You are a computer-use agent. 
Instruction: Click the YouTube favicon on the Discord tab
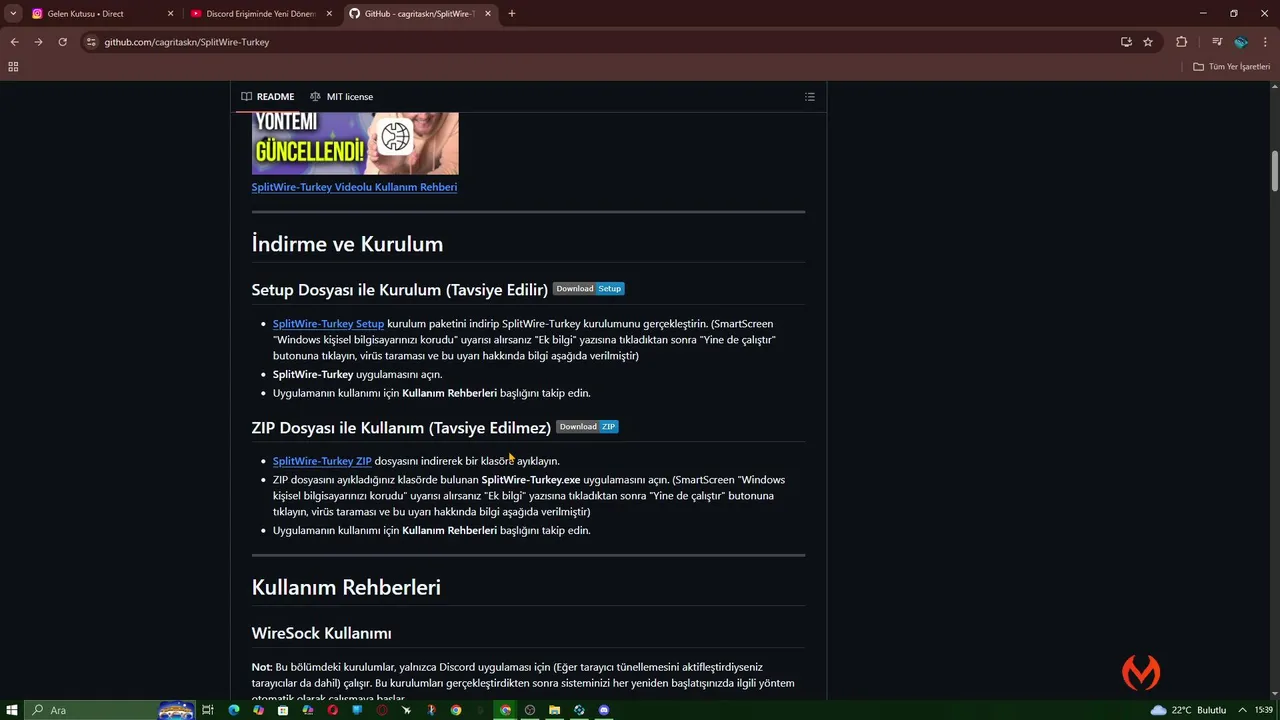196,14
